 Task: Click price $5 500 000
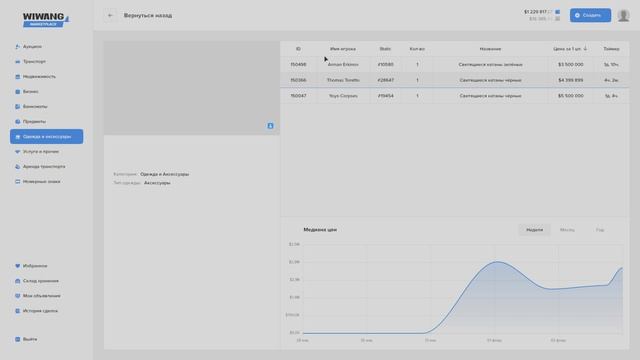[x=571, y=96]
